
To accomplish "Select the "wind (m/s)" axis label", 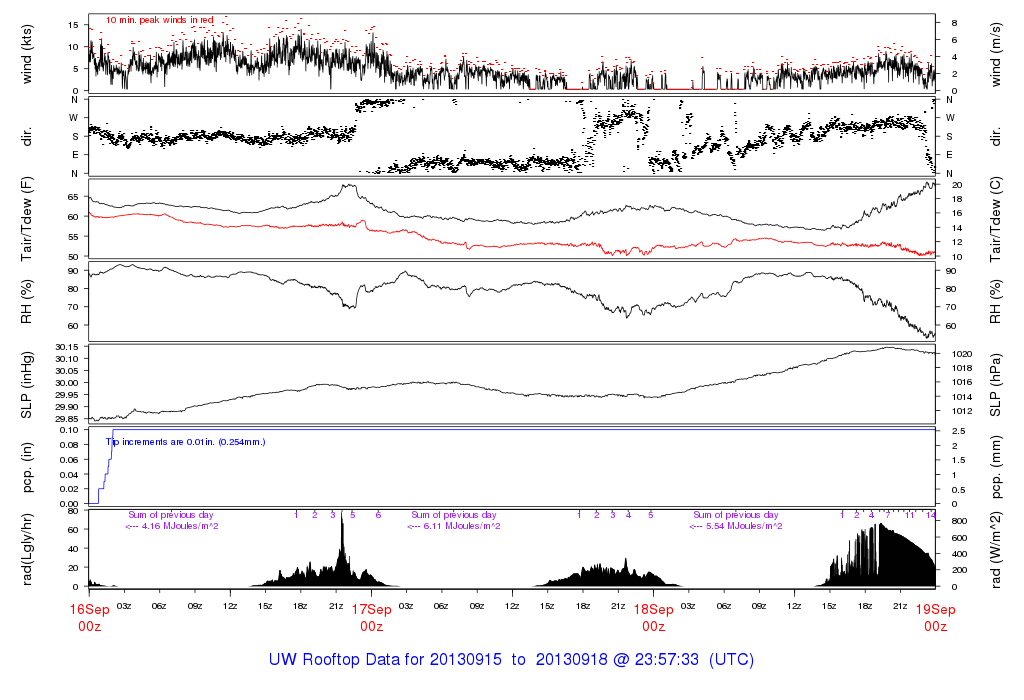I will click(995, 55).
